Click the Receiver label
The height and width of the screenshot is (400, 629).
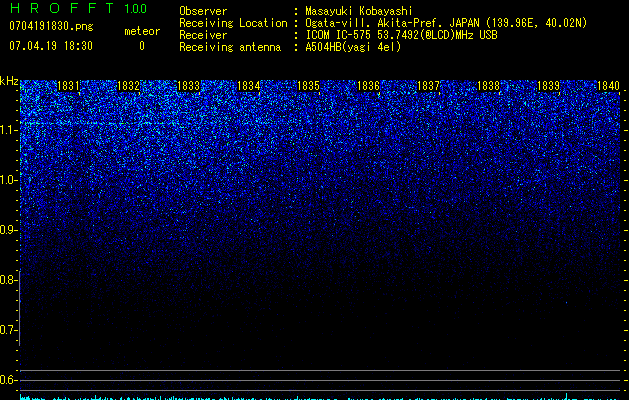[203, 35]
